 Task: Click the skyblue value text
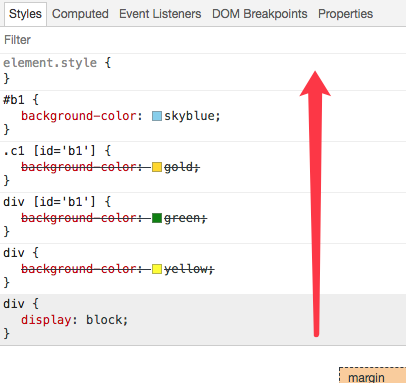tap(189, 116)
